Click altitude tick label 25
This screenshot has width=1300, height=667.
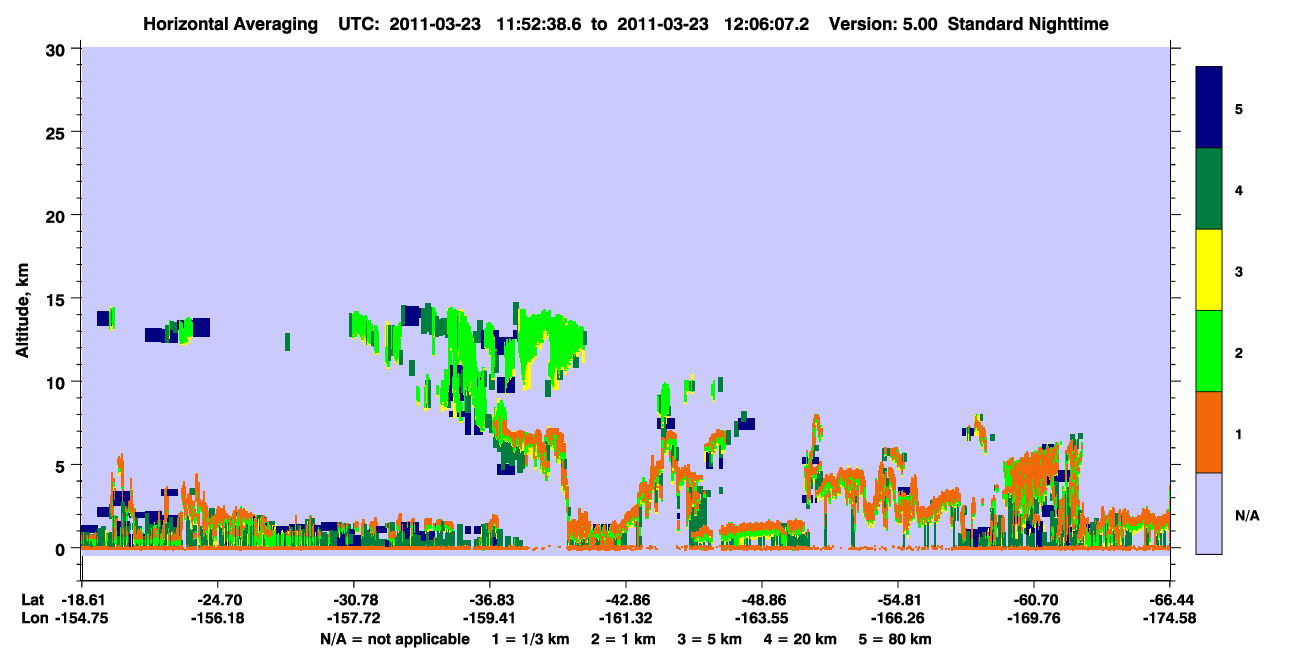58,132
